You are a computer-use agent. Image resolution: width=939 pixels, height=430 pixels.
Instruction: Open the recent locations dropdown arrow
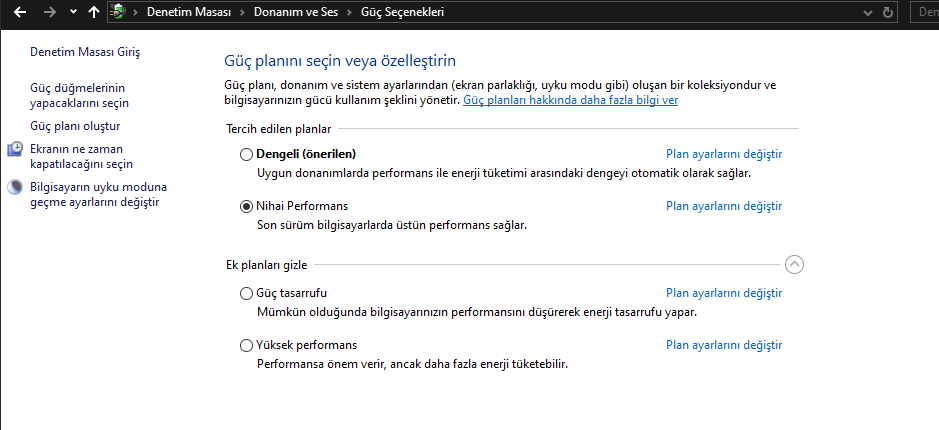coord(72,13)
